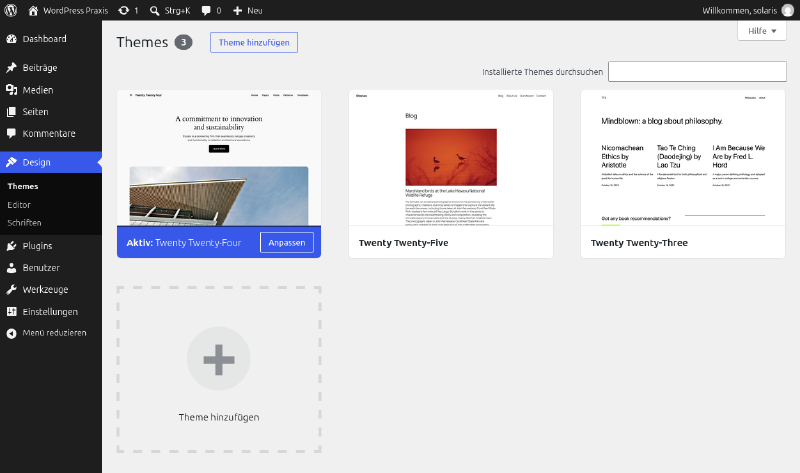Open Seiten menu item
Image resolution: width=800 pixels, height=473 pixels.
pyautogui.click(x=51, y=112)
